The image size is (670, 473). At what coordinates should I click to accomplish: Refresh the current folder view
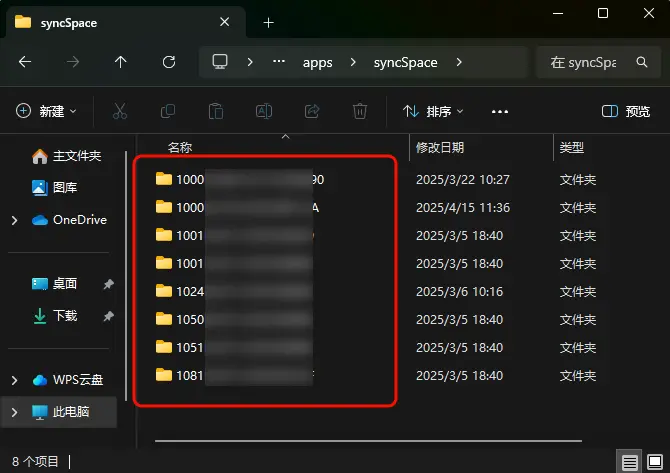[169, 62]
